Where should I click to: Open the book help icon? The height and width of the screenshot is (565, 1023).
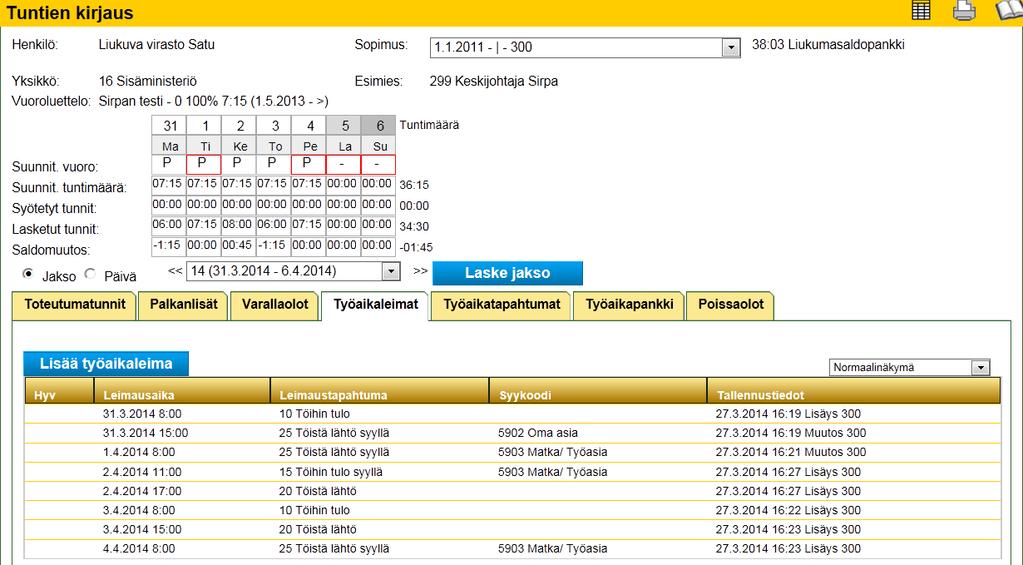pyautogui.click(x=1009, y=10)
